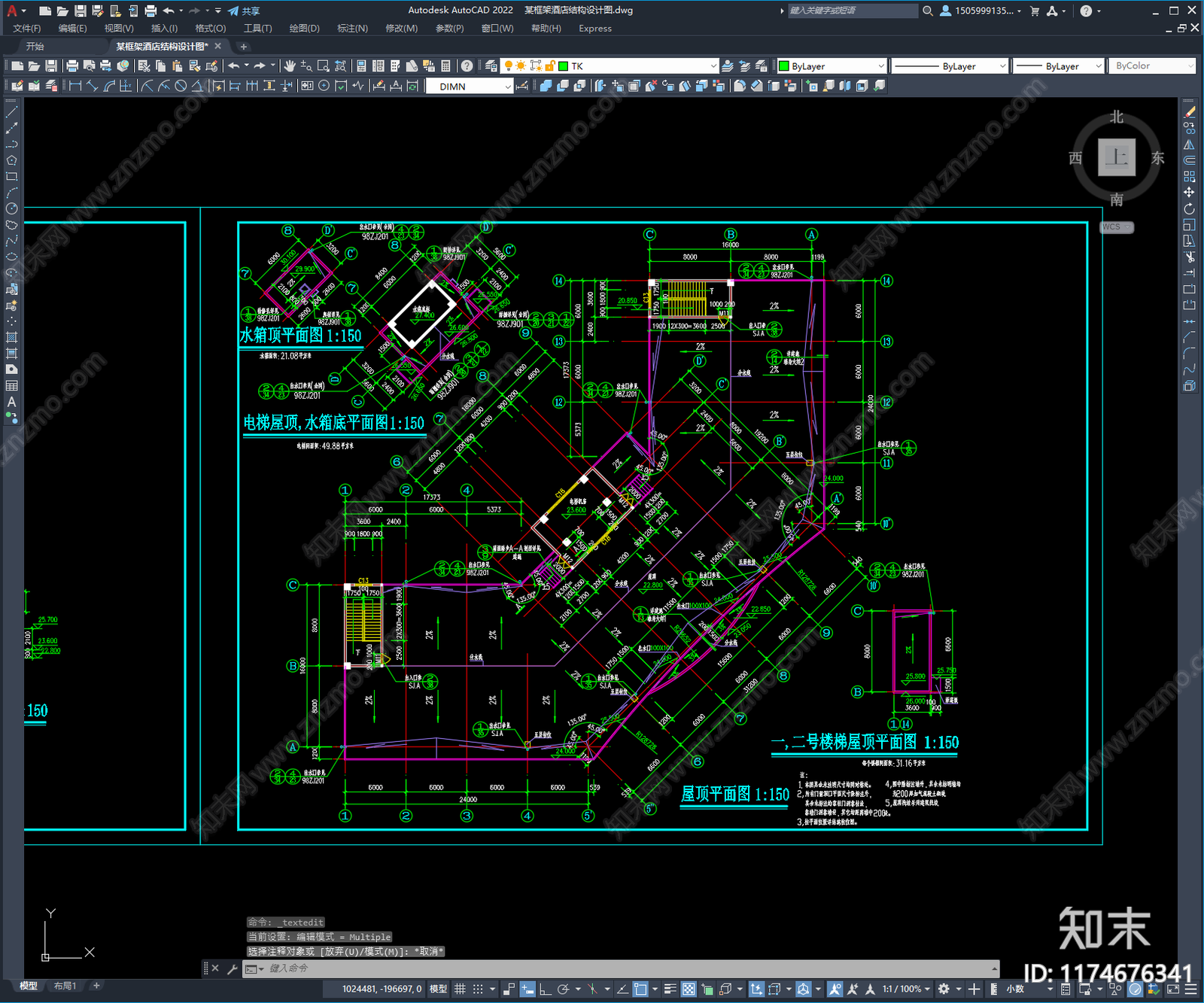Toggle transparency display in status bar
Screen dimensions: 1204x1003
click(x=688, y=989)
